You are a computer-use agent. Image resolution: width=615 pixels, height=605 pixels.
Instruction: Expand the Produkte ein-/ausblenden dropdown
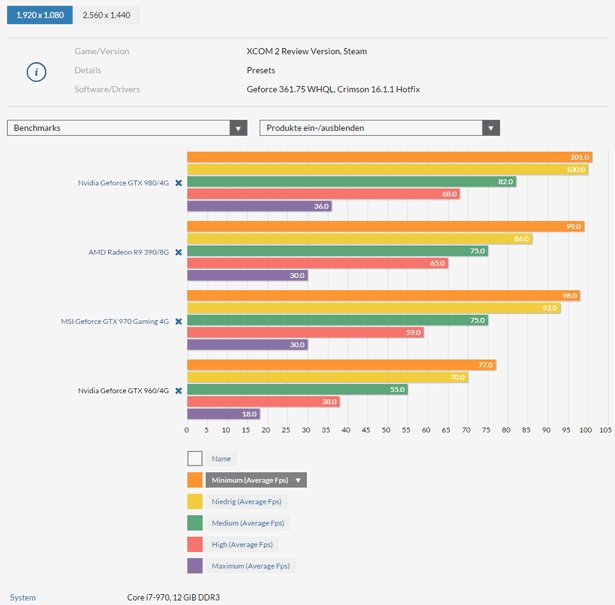click(x=379, y=128)
